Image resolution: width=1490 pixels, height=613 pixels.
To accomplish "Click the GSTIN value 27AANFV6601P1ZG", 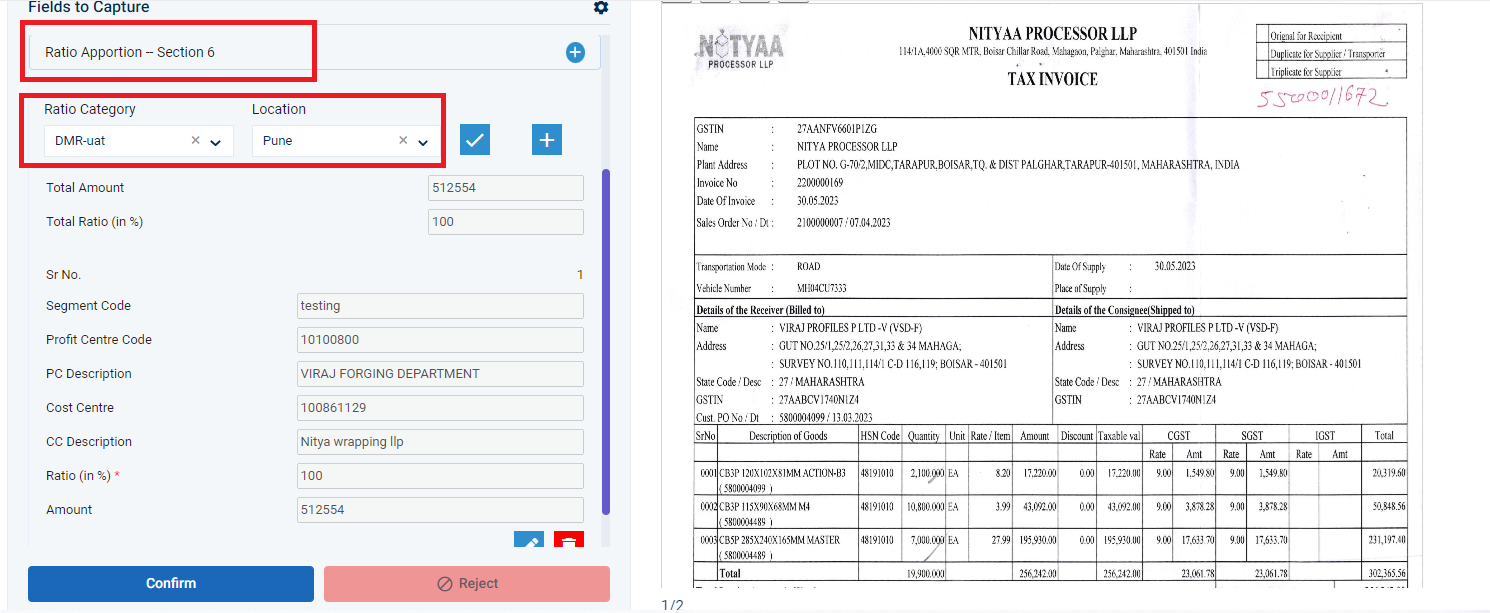I will (x=837, y=130).
